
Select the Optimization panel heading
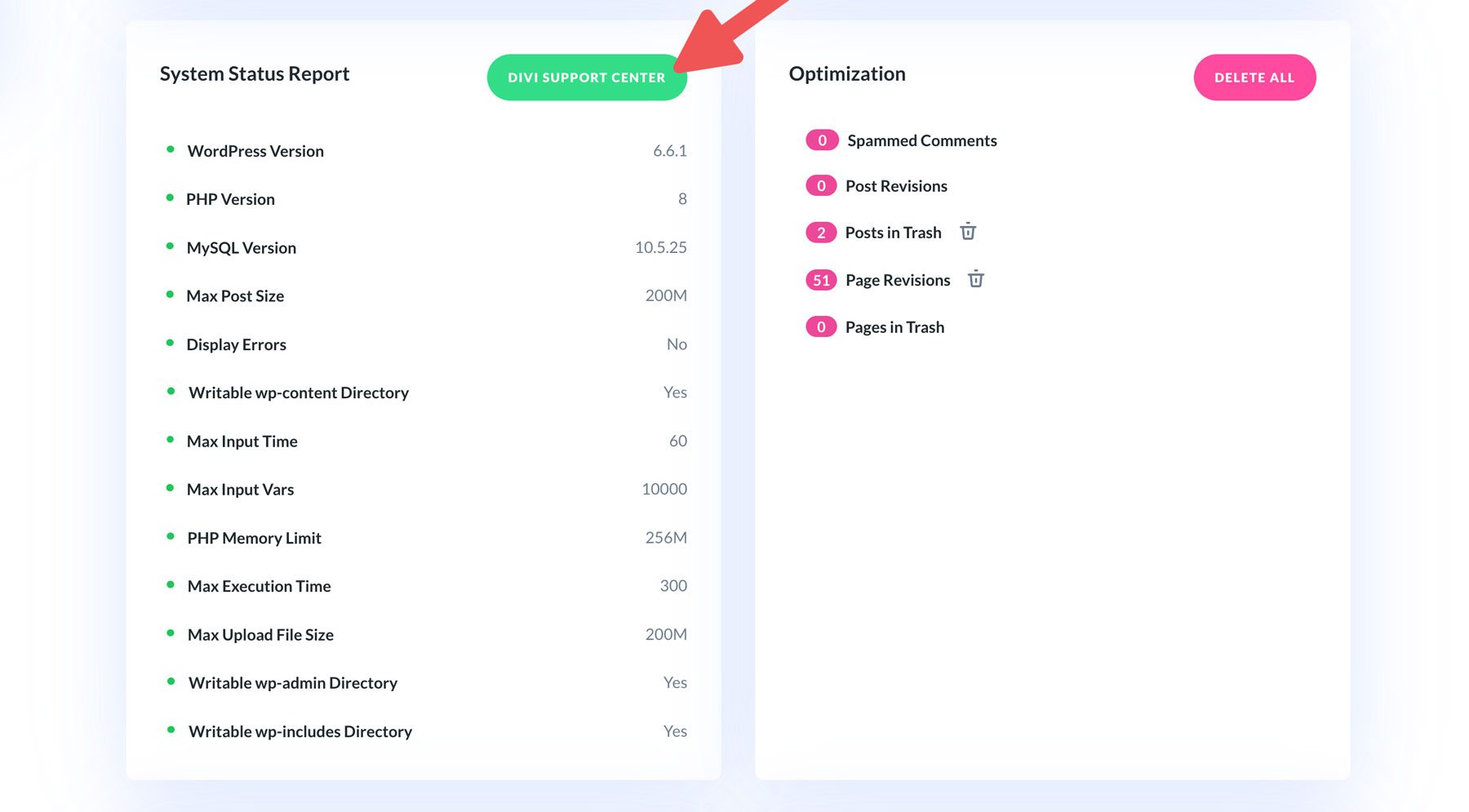847,74
